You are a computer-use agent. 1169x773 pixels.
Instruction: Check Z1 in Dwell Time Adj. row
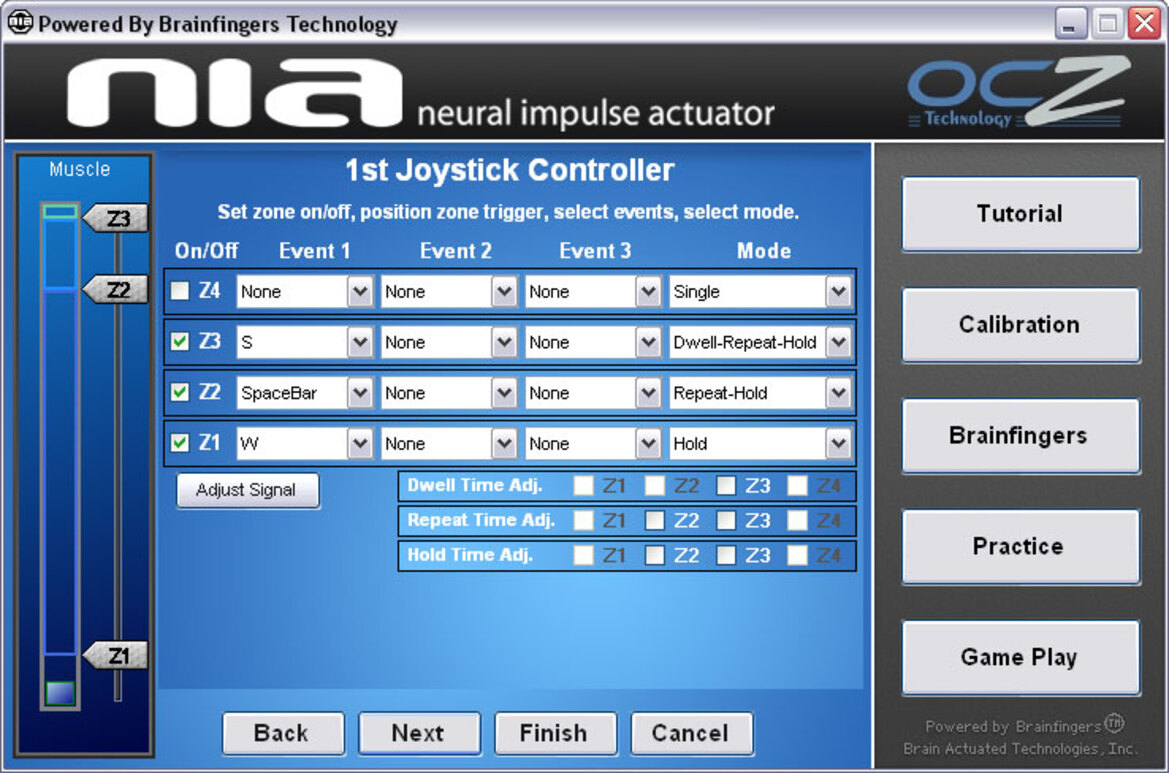click(x=584, y=486)
